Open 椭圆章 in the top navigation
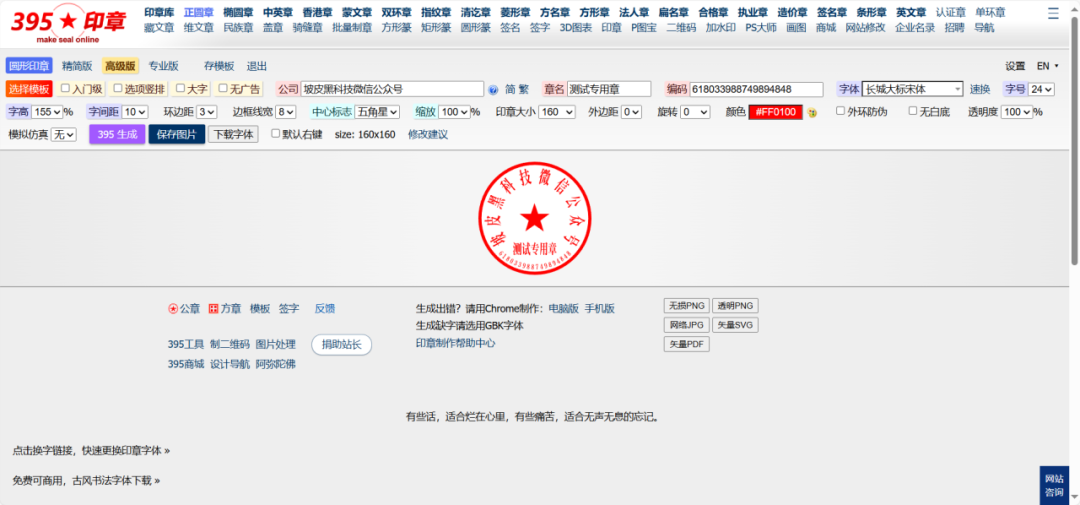 click(238, 12)
